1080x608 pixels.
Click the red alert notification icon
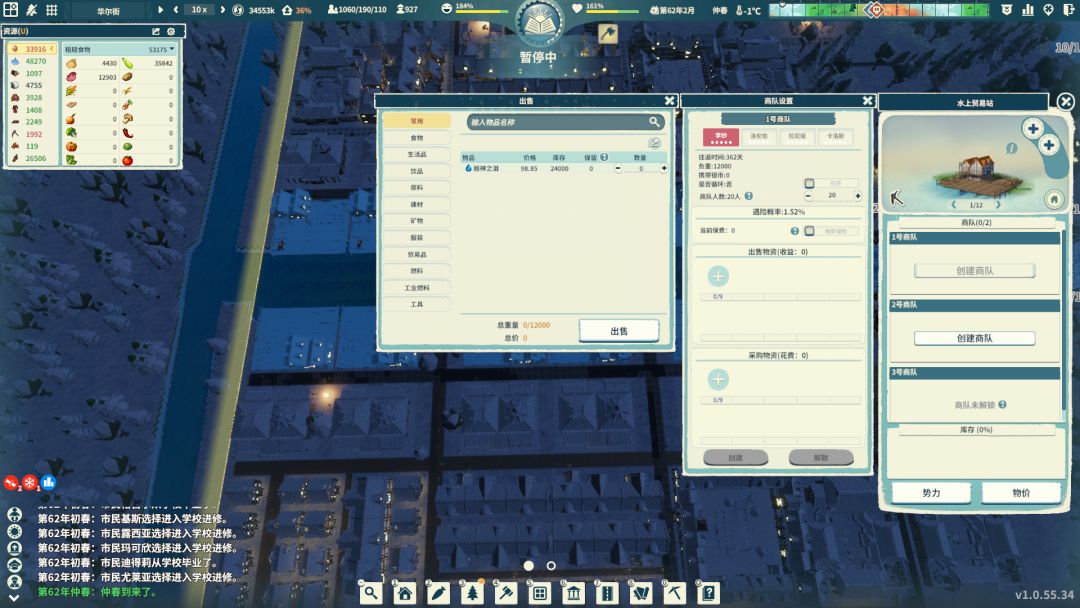click(x=10, y=483)
